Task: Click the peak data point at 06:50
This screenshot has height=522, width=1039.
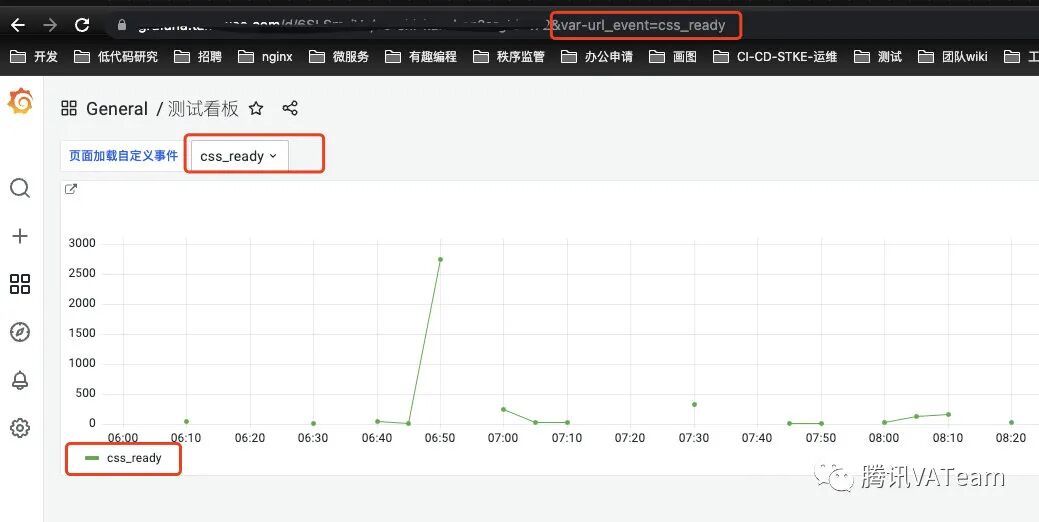Action: pyautogui.click(x=440, y=260)
